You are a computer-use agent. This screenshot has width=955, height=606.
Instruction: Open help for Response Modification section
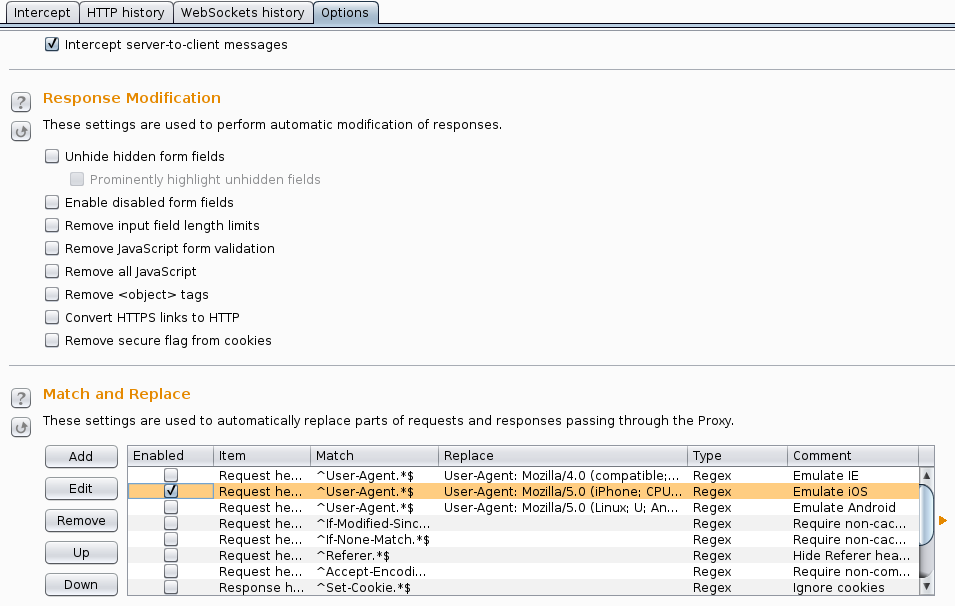click(x=20, y=102)
